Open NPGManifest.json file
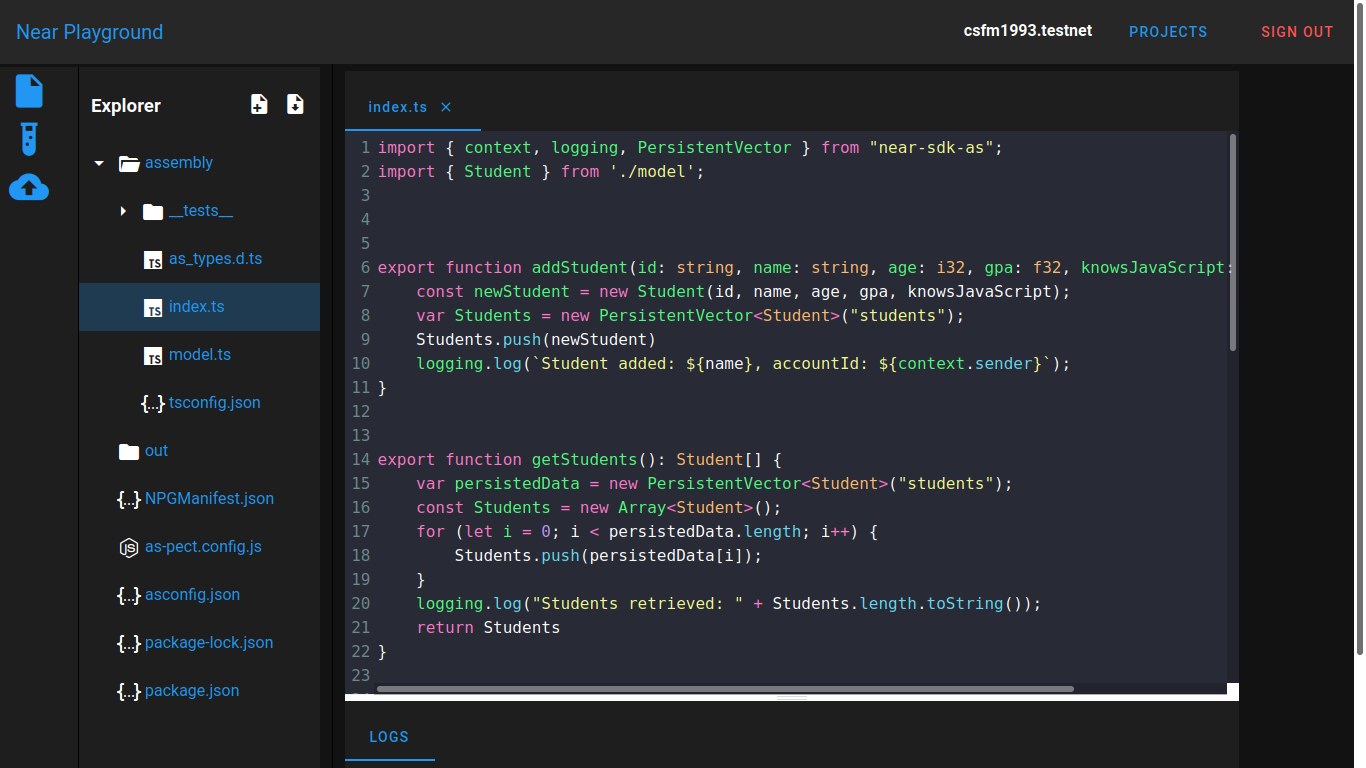Image resolution: width=1366 pixels, height=768 pixels. click(x=209, y=499)
